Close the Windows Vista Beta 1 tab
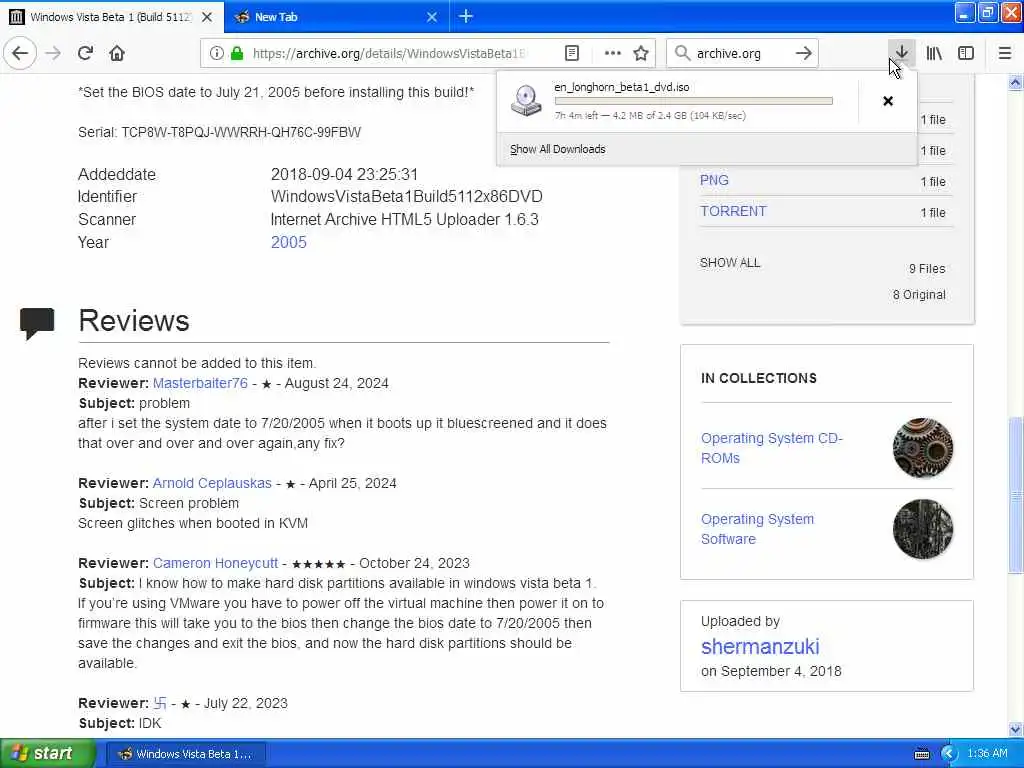The width and height of the screenshot is (1024, 768). coord(207,17)
